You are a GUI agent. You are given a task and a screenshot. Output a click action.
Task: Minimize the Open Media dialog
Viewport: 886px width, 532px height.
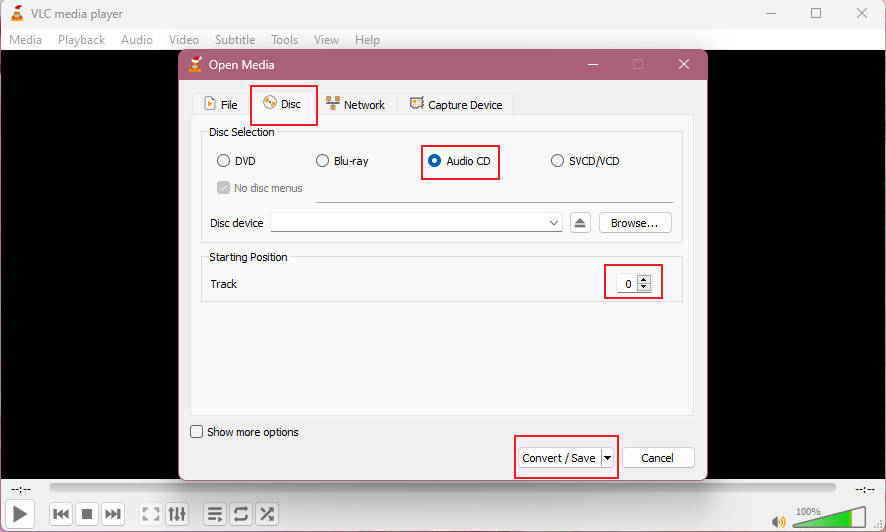point(593,64)
